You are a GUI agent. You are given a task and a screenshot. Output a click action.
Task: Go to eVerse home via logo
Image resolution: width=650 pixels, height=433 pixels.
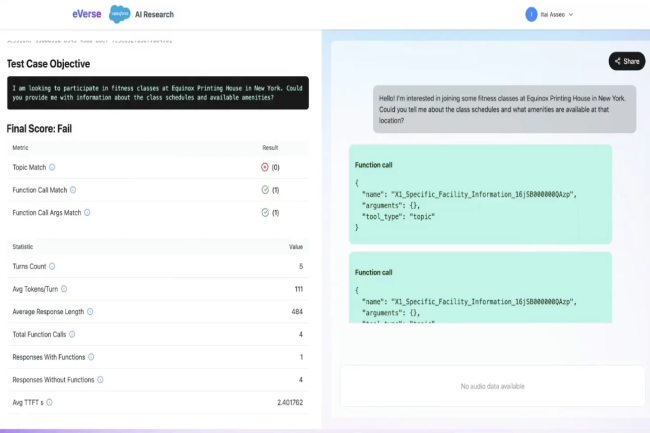click(86, 15)
